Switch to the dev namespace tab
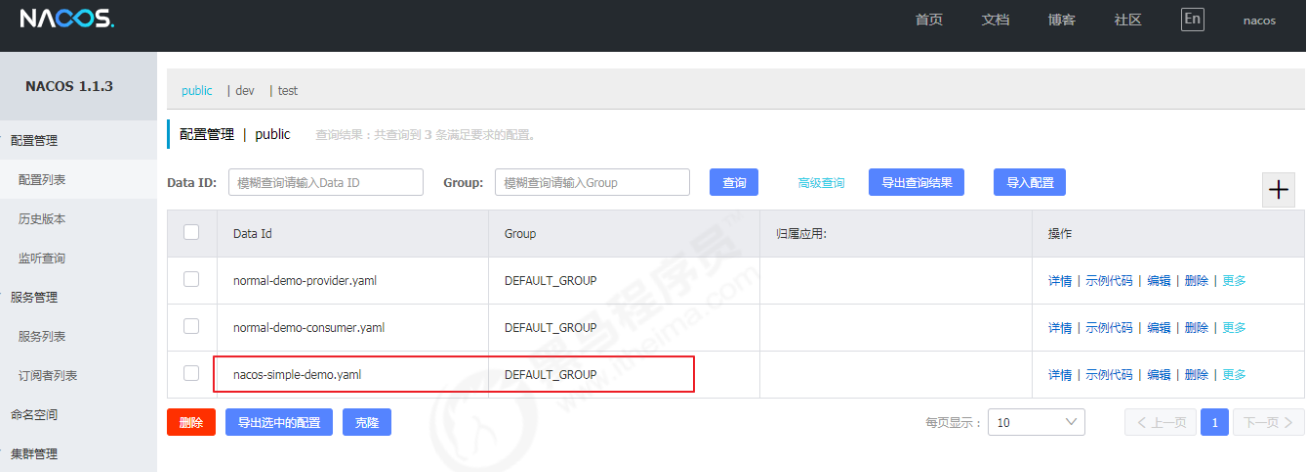This screenshot has width=1308, height=472. pos(245,90)
